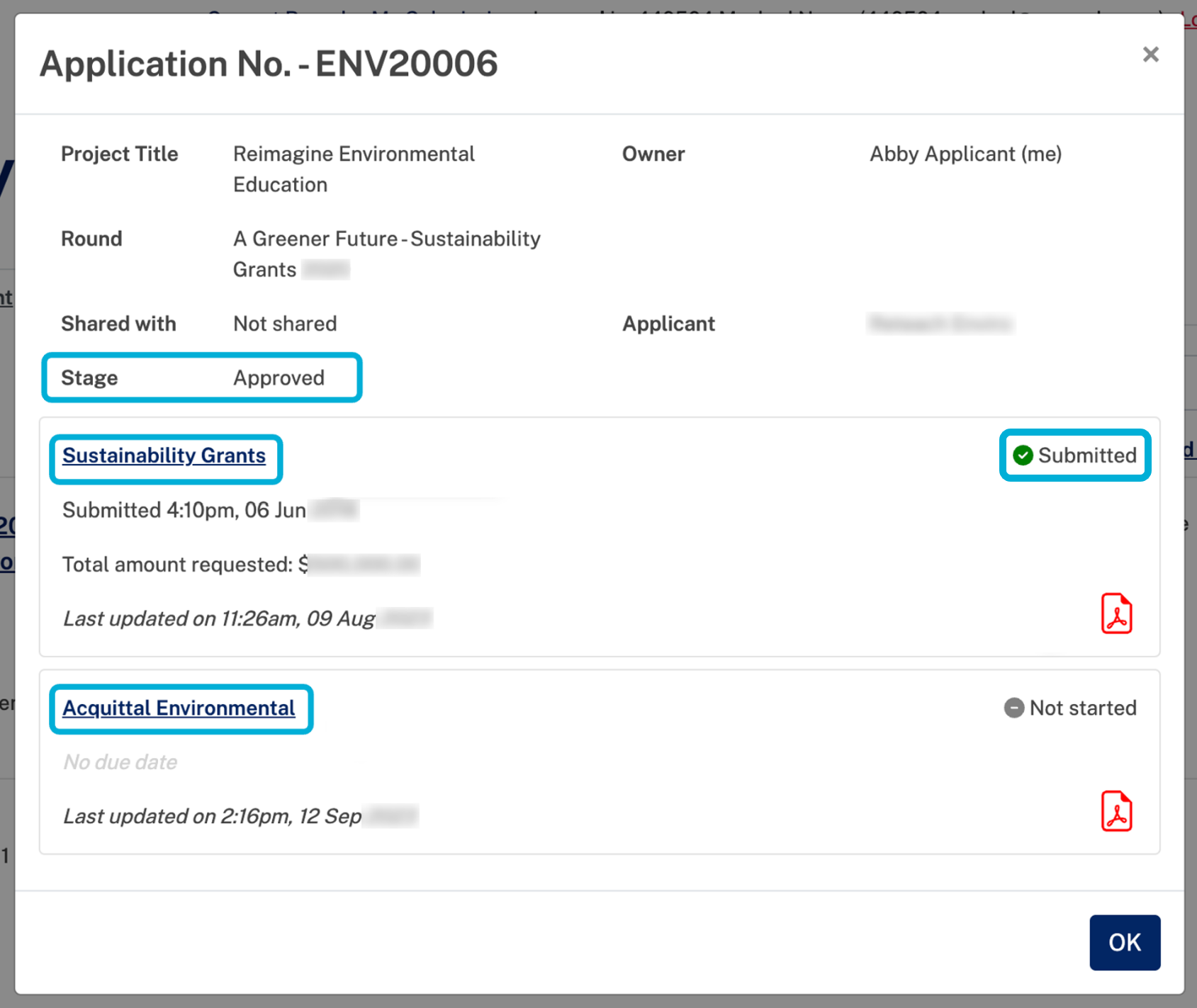Select the Shared with value Not shared
The height and width of the screenshot is (1008, 1197).
point(284,324)
